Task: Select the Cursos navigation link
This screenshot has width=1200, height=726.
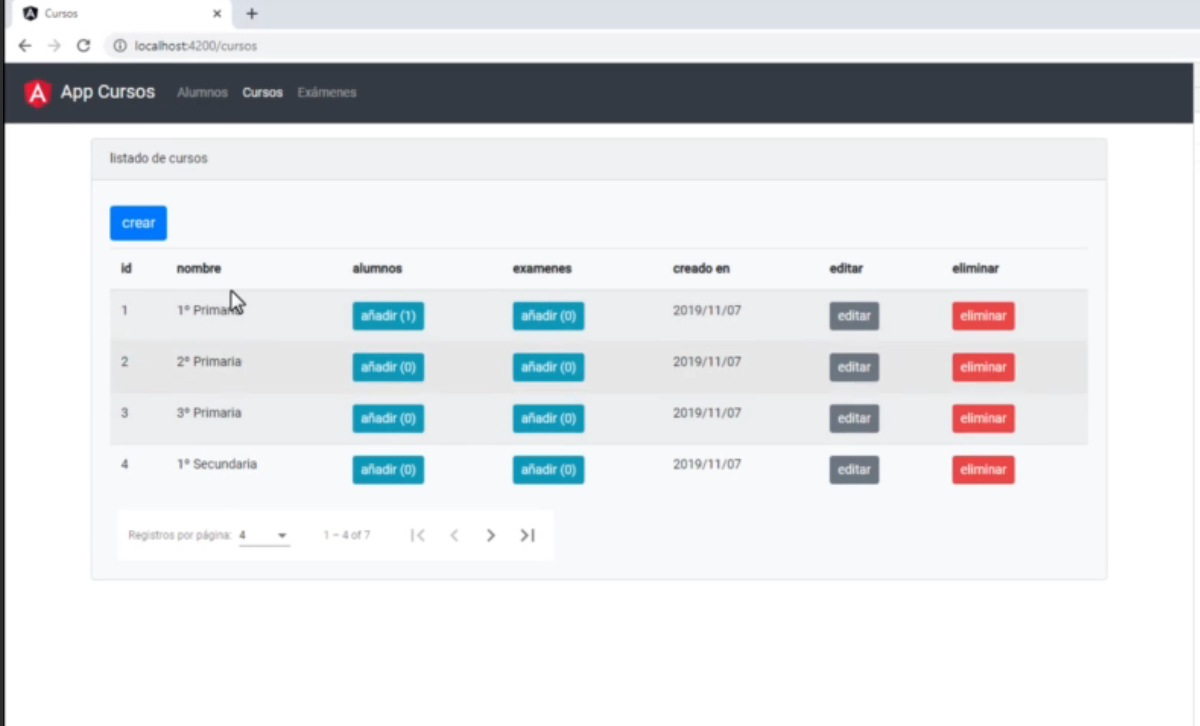Action: 262,93
